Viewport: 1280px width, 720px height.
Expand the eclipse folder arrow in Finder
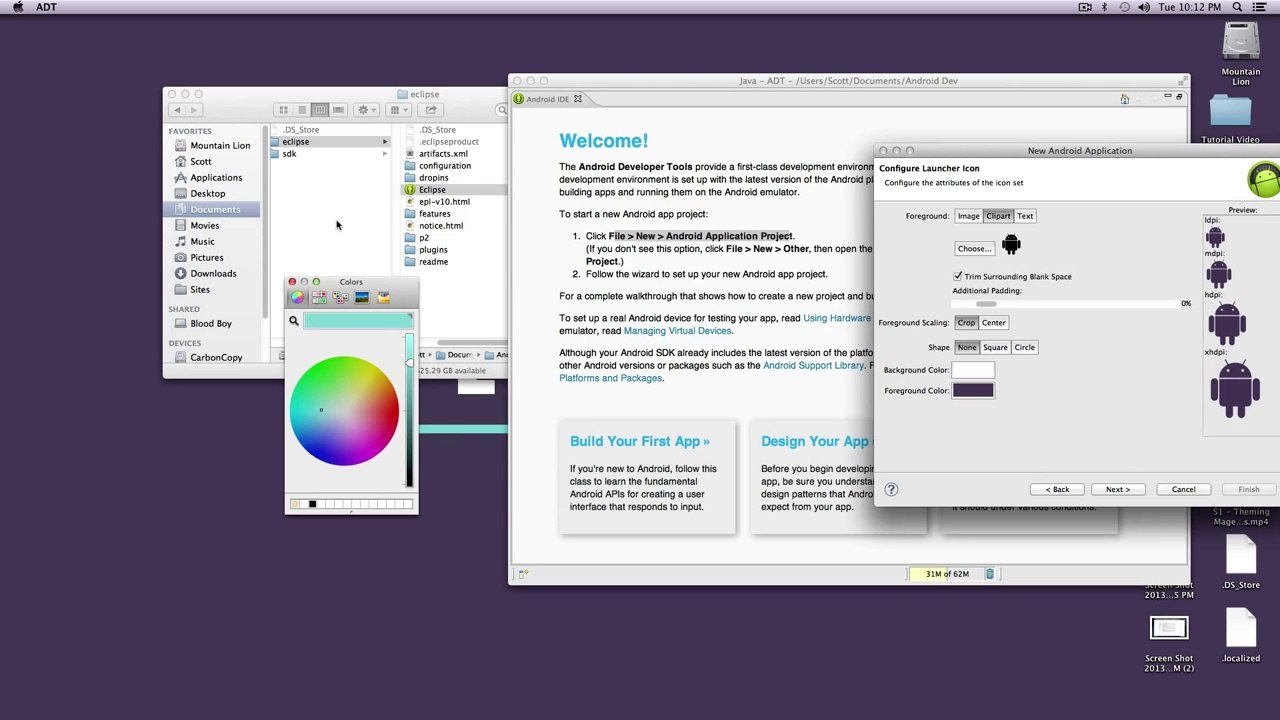[385, 142]
